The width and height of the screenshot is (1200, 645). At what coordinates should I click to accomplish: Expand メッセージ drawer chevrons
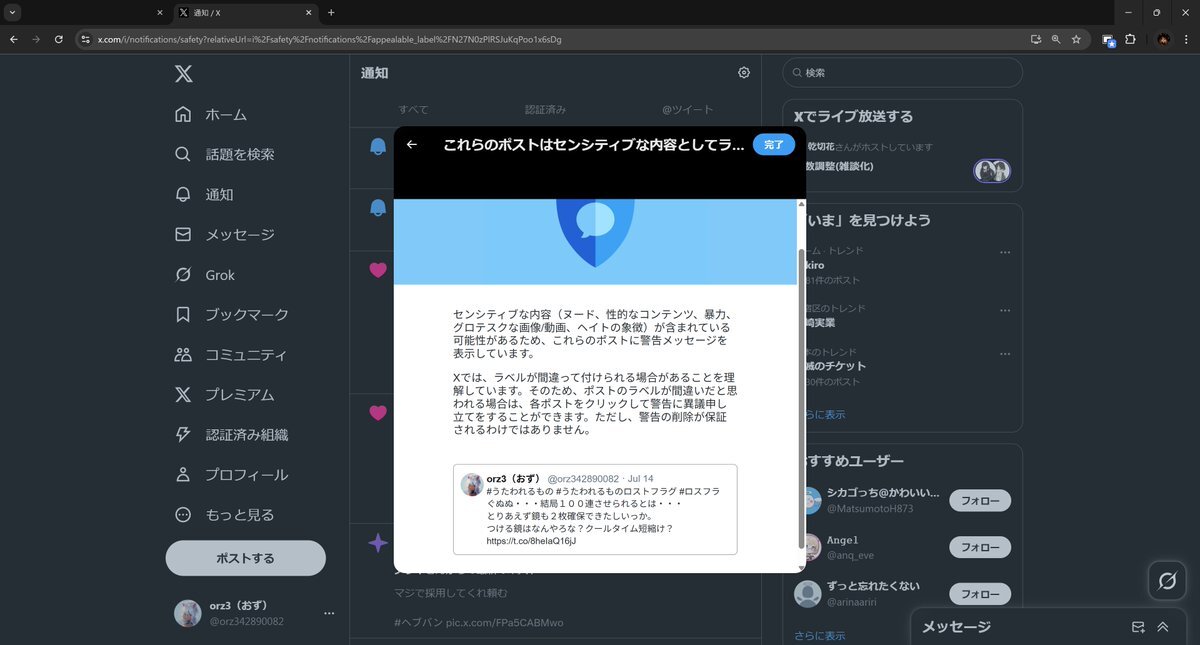tap(1163, 627)
